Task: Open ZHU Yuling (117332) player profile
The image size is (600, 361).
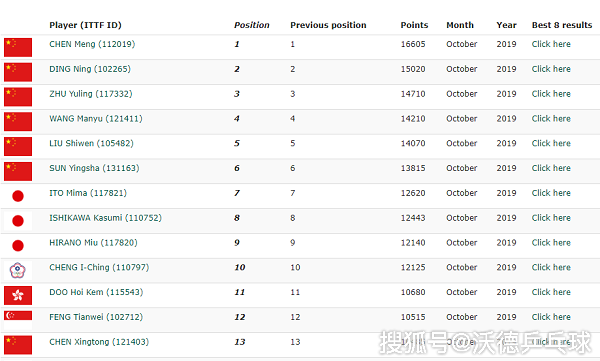Action: pyautogui.click(x=91, y=94)
